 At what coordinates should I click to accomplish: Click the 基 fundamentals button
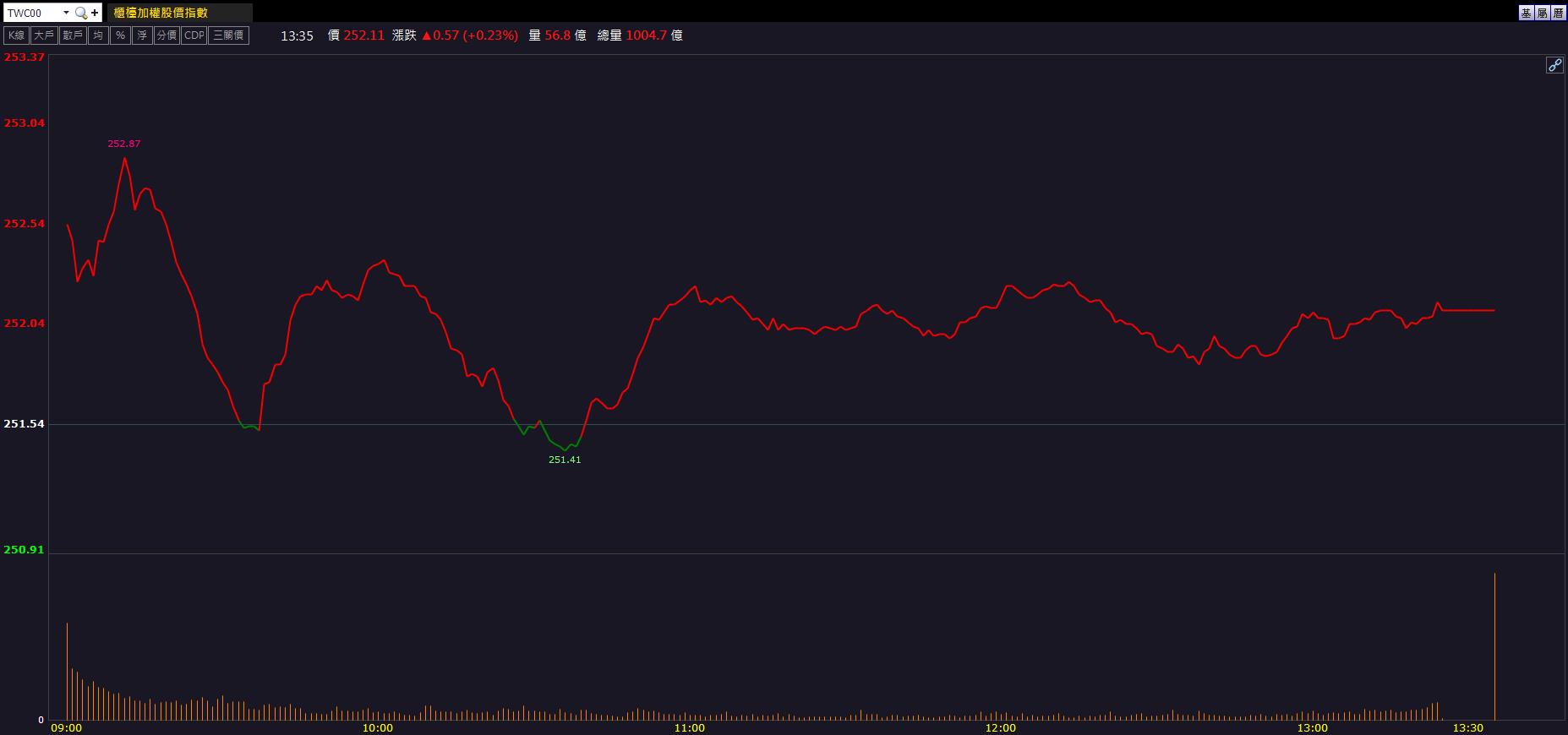[x=1526, y=13]
